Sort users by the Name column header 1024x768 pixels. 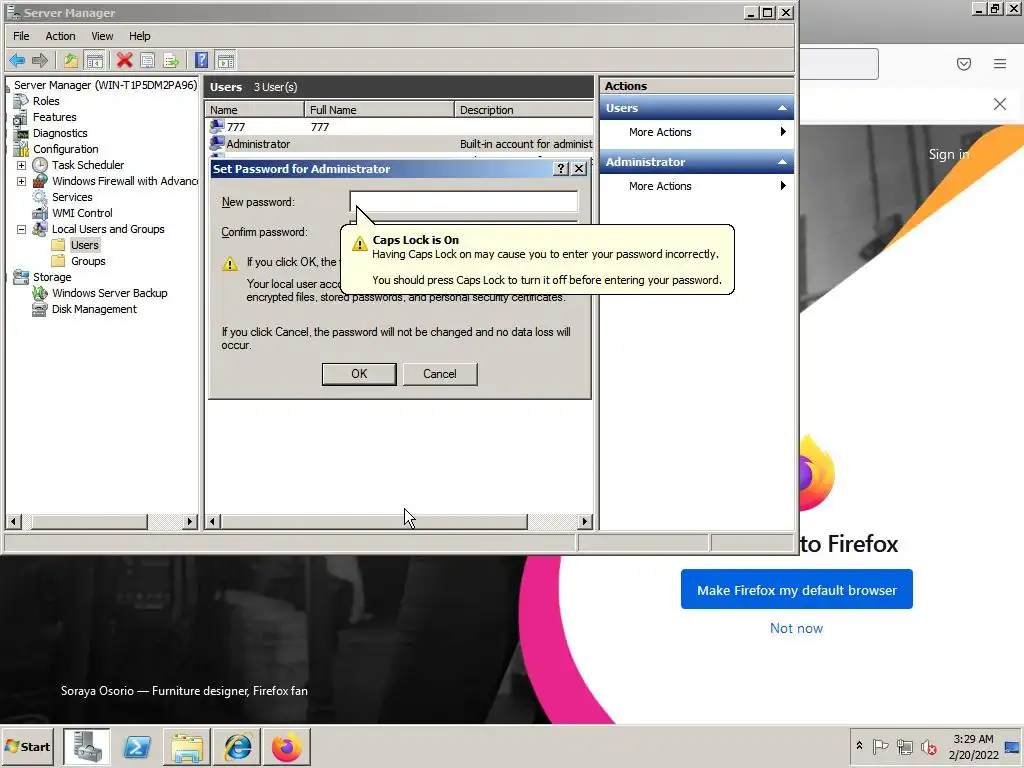(255, 110)
